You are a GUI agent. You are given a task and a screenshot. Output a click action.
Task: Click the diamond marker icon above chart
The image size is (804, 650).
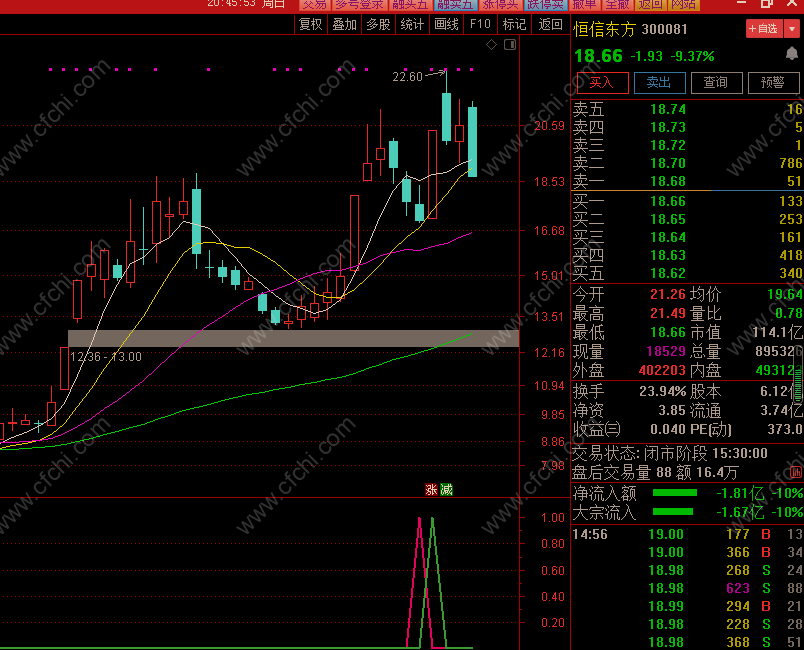point(491,45)
